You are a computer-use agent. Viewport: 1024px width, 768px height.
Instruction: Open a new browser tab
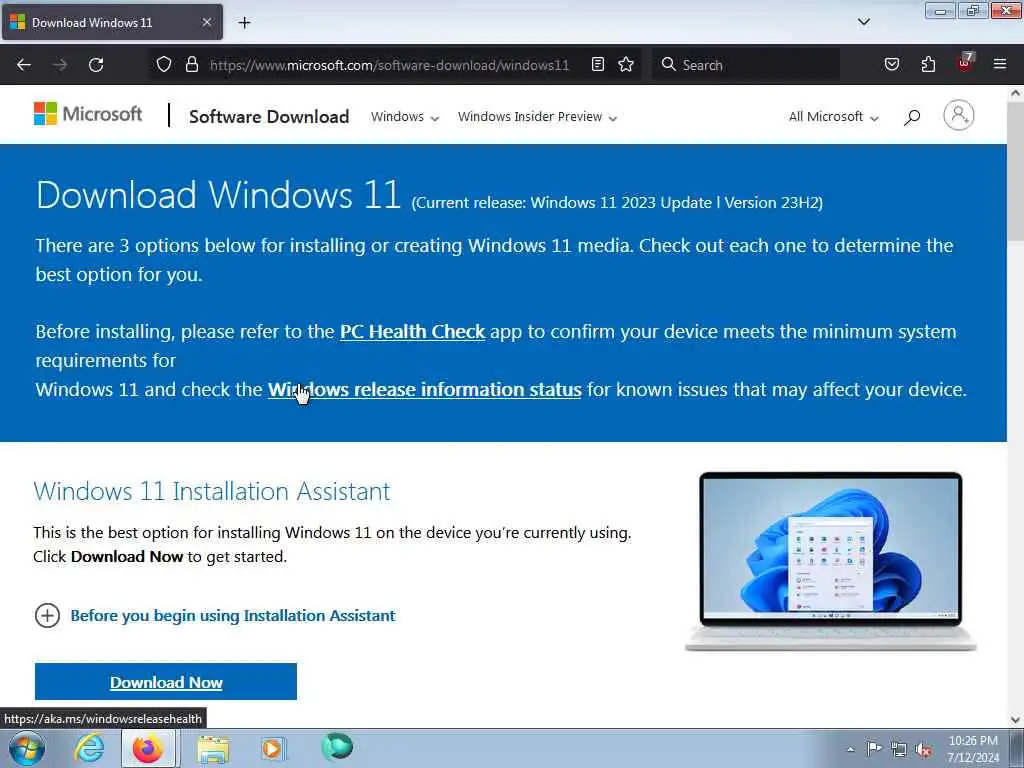pos(244,23)
